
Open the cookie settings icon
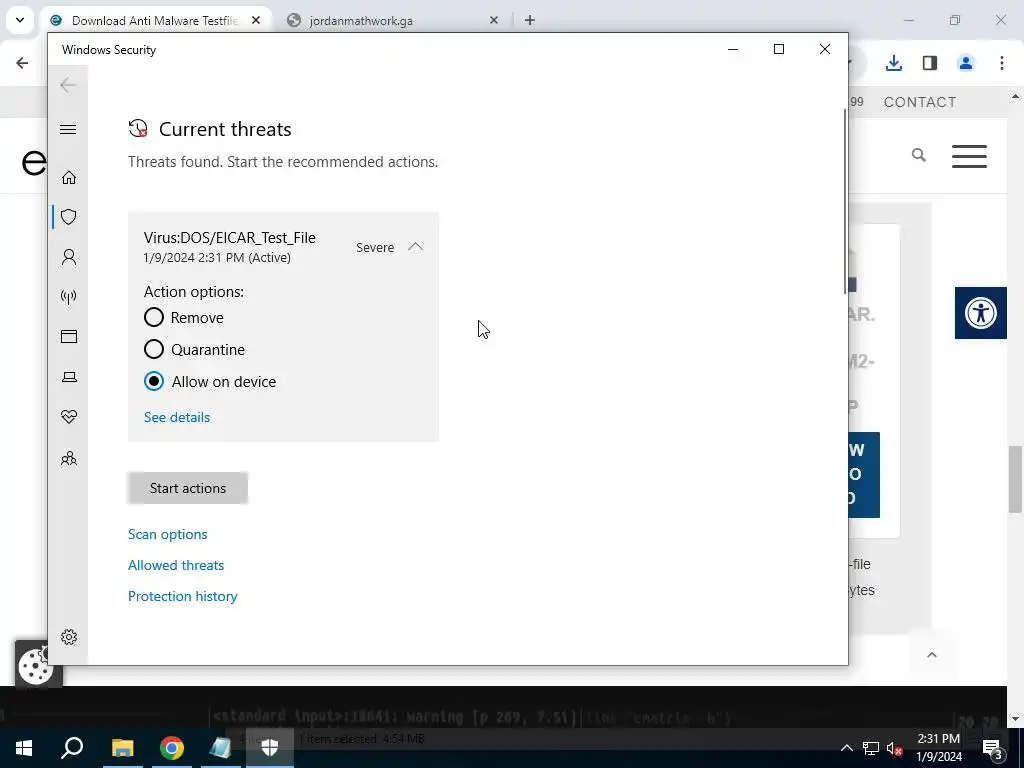tap(35, 665)
